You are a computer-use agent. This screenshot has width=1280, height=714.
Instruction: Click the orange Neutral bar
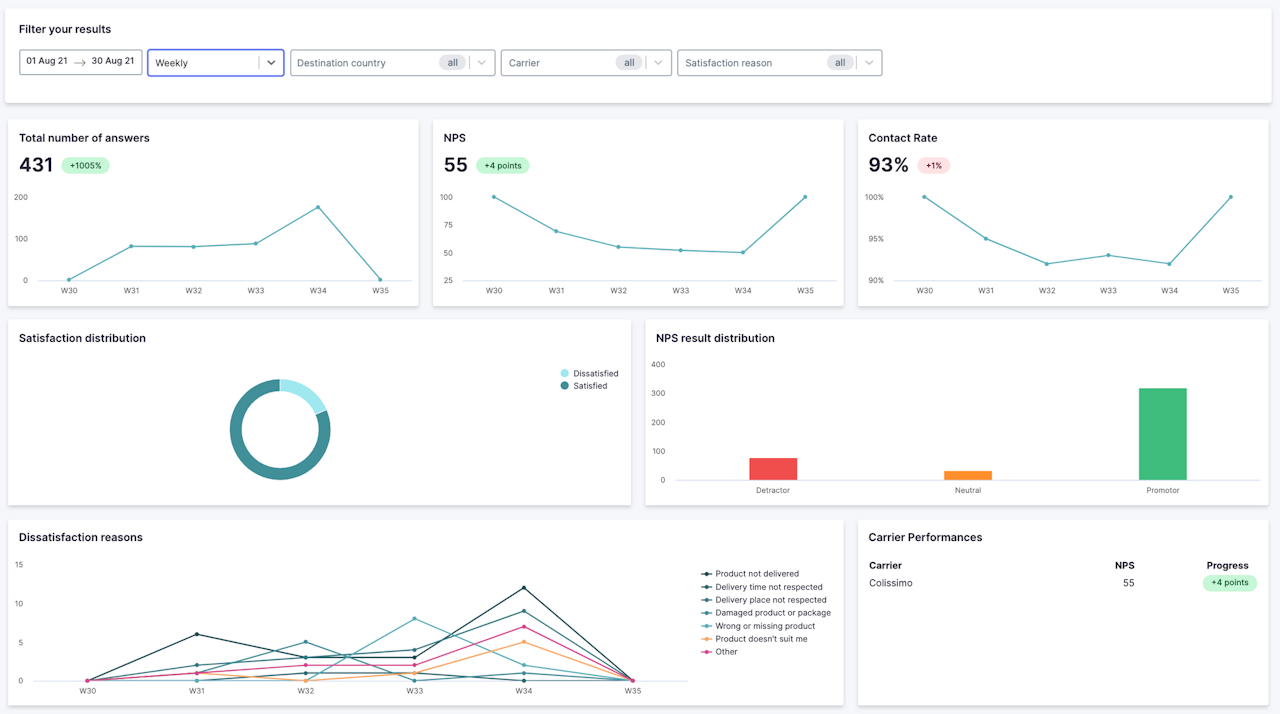click(x=968, y=476)
